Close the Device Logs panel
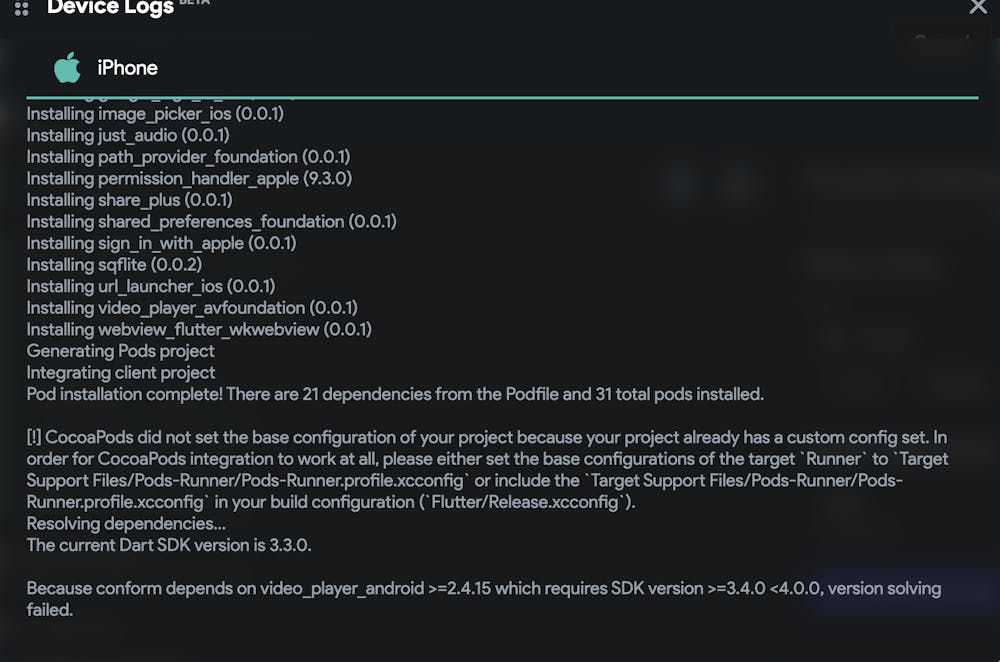 click(978, 7)
